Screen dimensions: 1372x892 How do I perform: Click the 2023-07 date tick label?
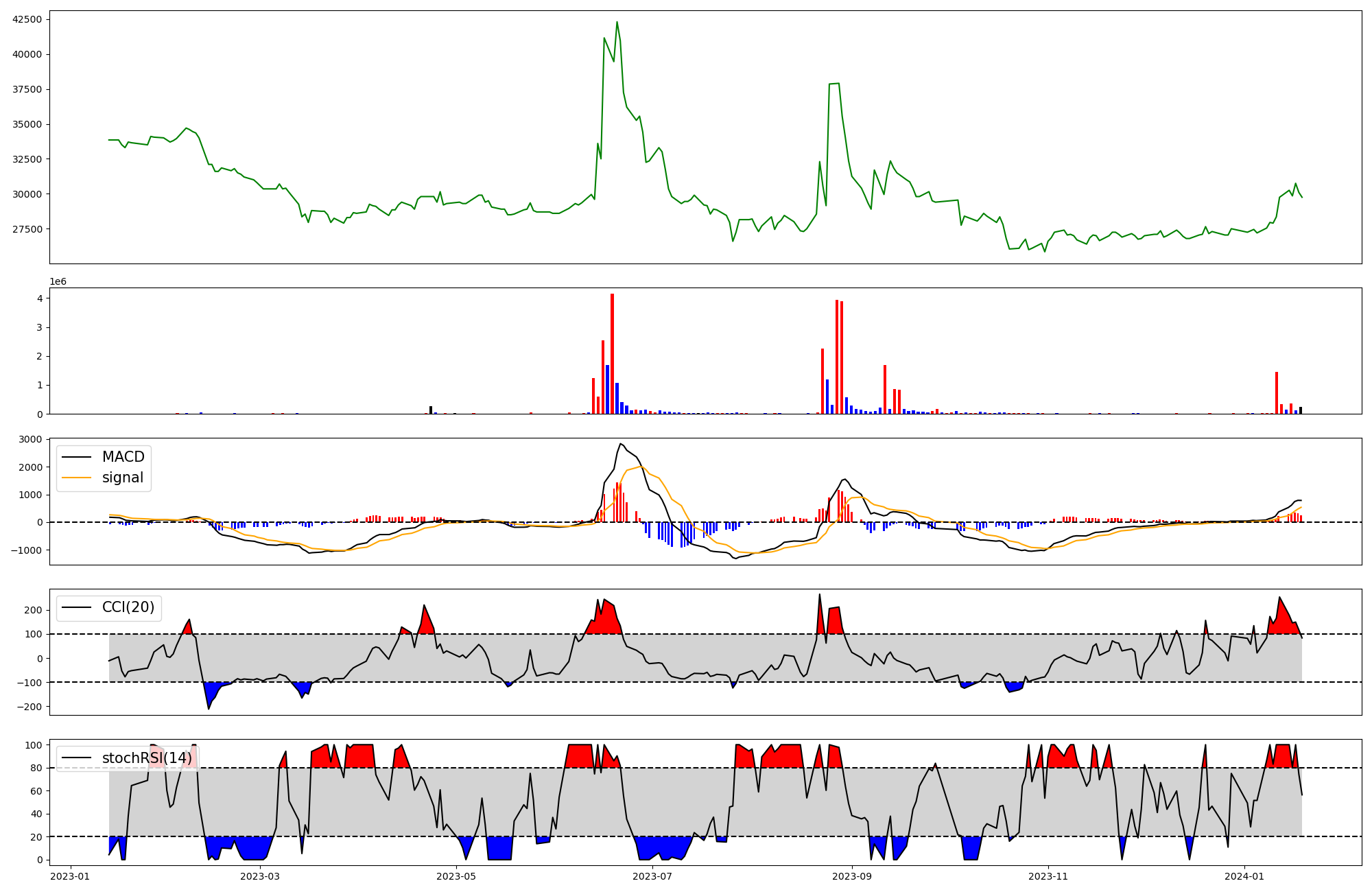coord(652,876)
